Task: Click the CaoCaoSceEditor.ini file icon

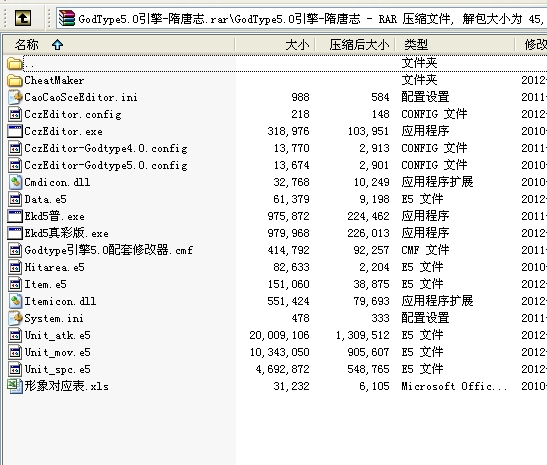Action: [15, 97]
